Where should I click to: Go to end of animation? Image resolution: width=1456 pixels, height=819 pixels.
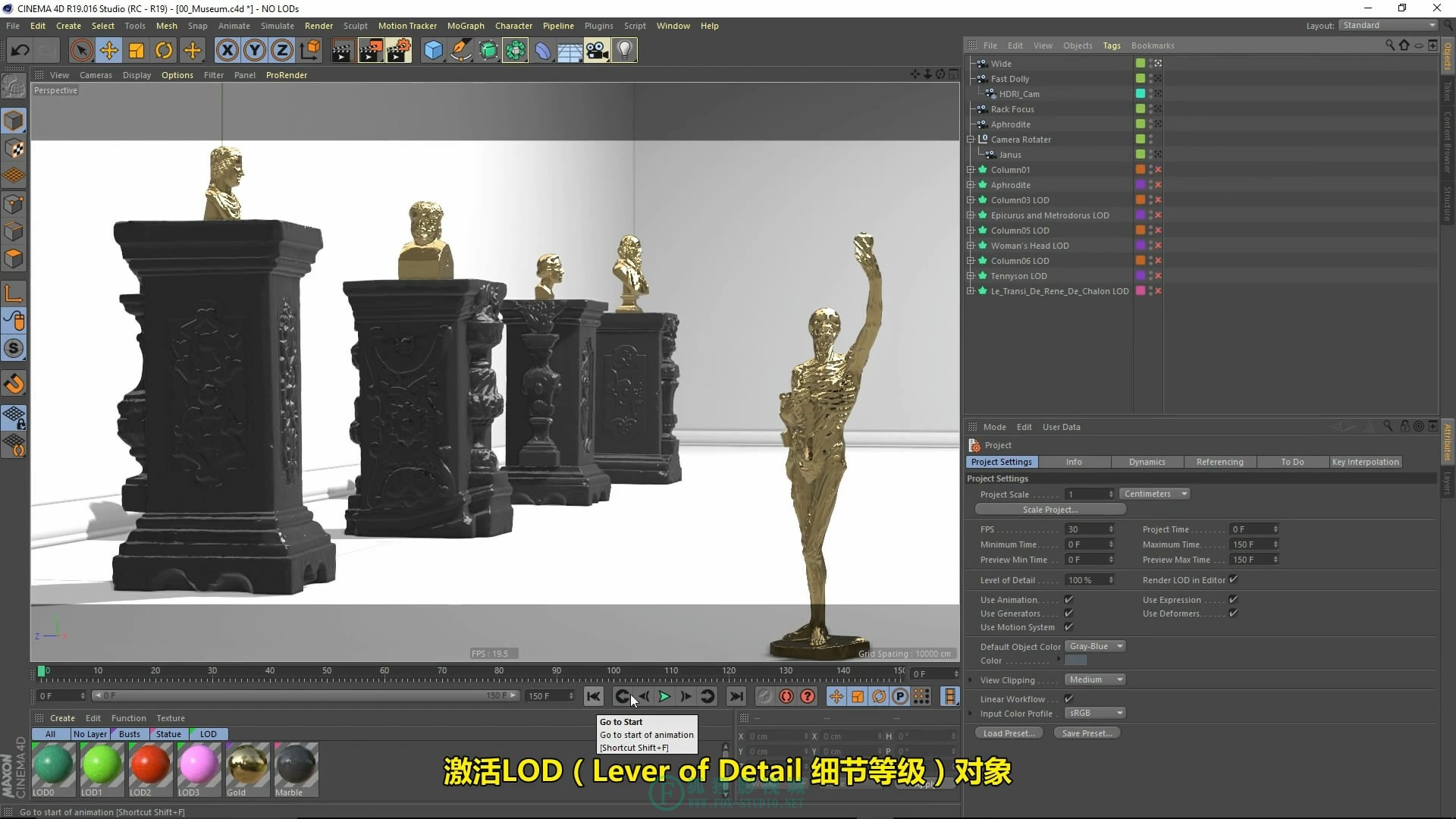[736, 696]
